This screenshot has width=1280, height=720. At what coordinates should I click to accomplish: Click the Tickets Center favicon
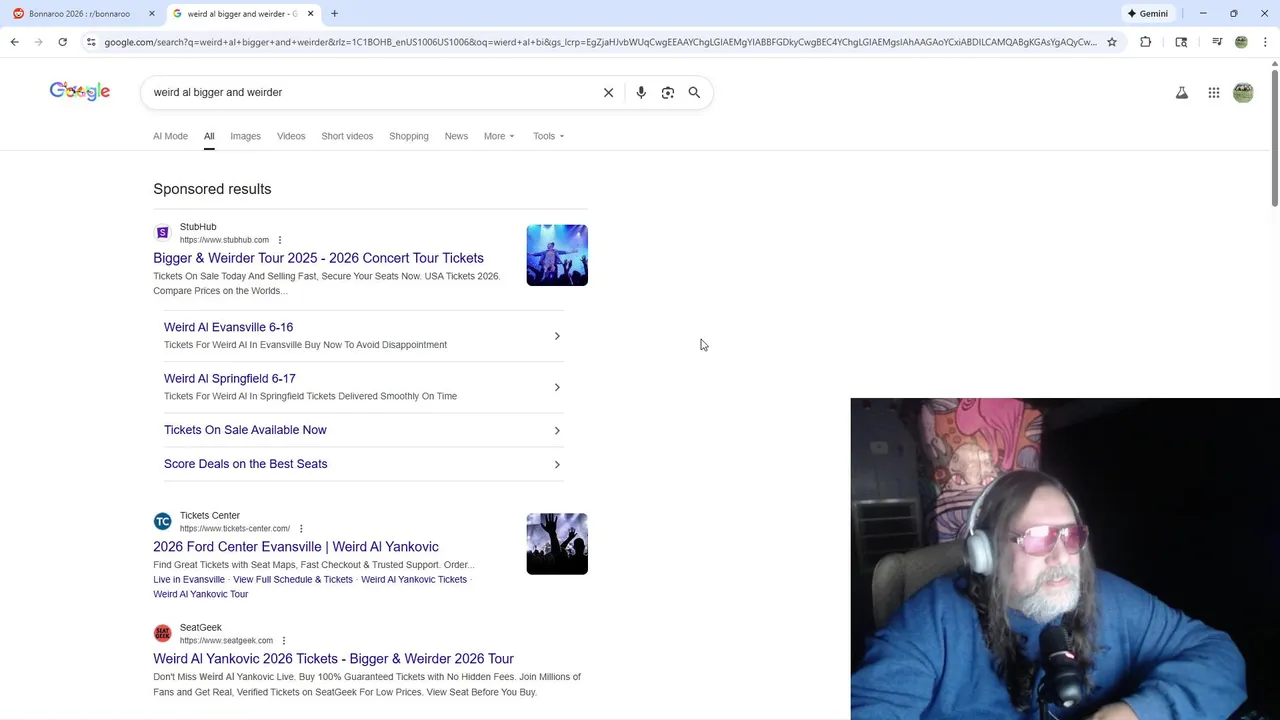pyautogui.click(x=162, y=522)
